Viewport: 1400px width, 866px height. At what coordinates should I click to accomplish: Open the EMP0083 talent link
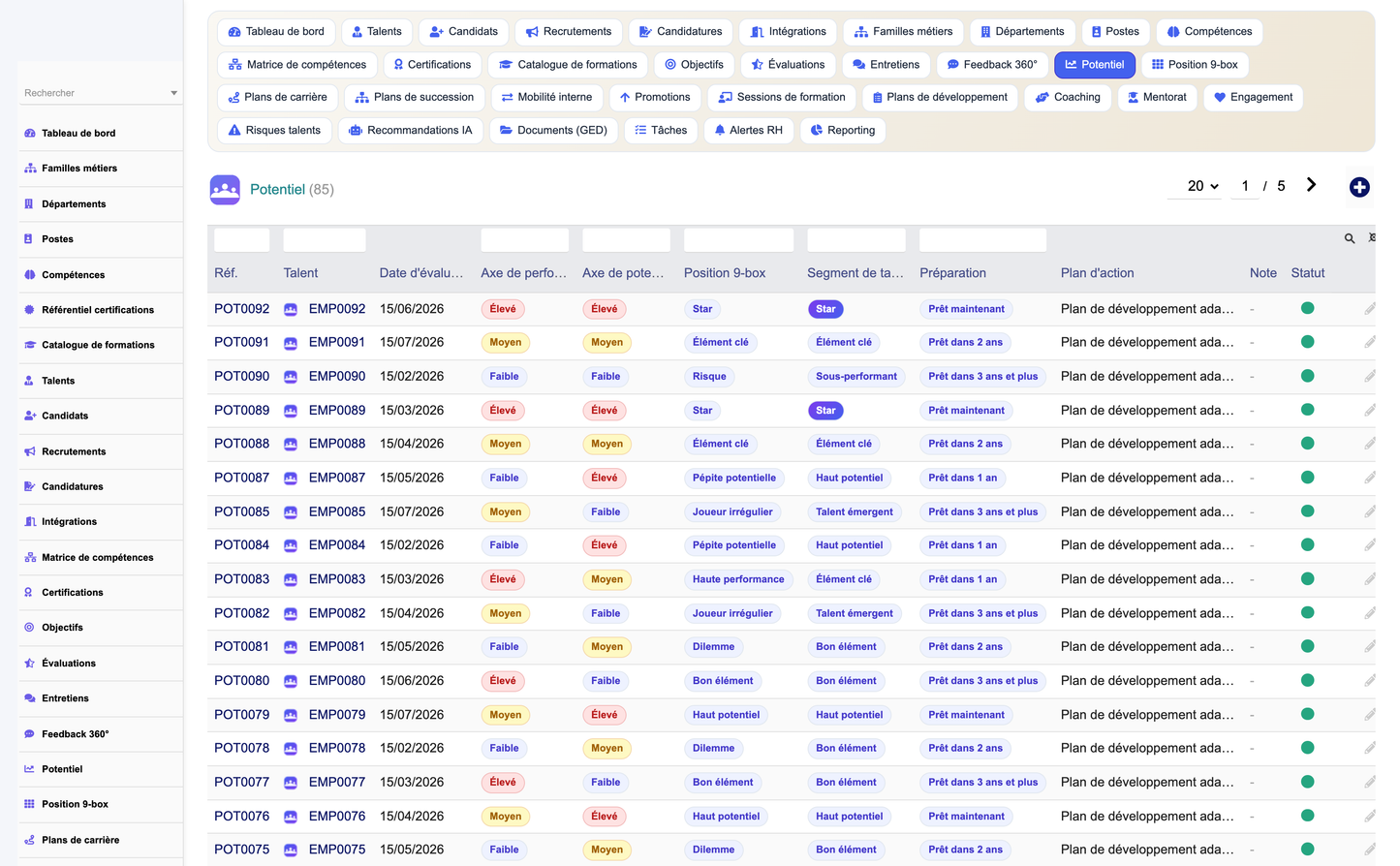(337, 579)
